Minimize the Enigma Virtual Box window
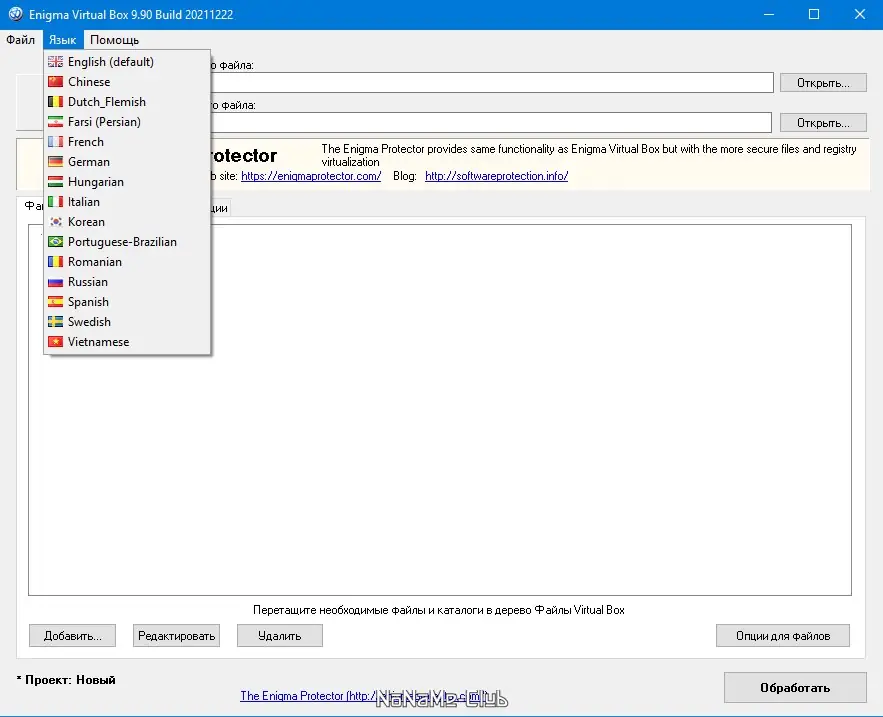This screenshot has height=717, width=883. [x=769, y=14]
